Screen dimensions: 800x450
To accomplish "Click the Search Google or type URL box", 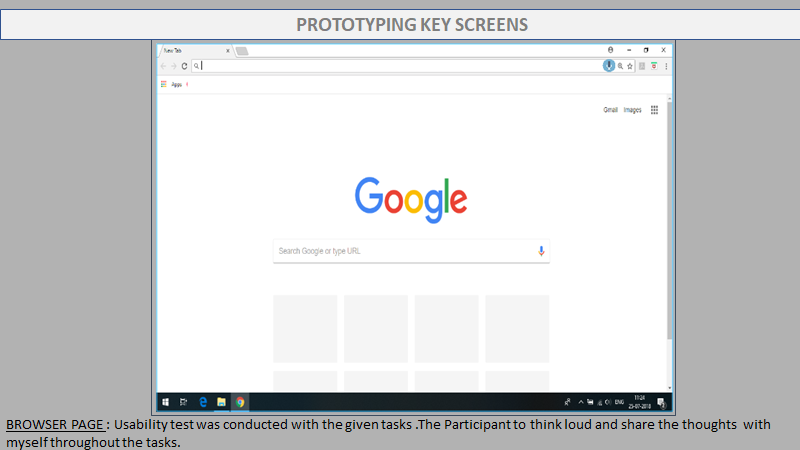I will [400, 251].
